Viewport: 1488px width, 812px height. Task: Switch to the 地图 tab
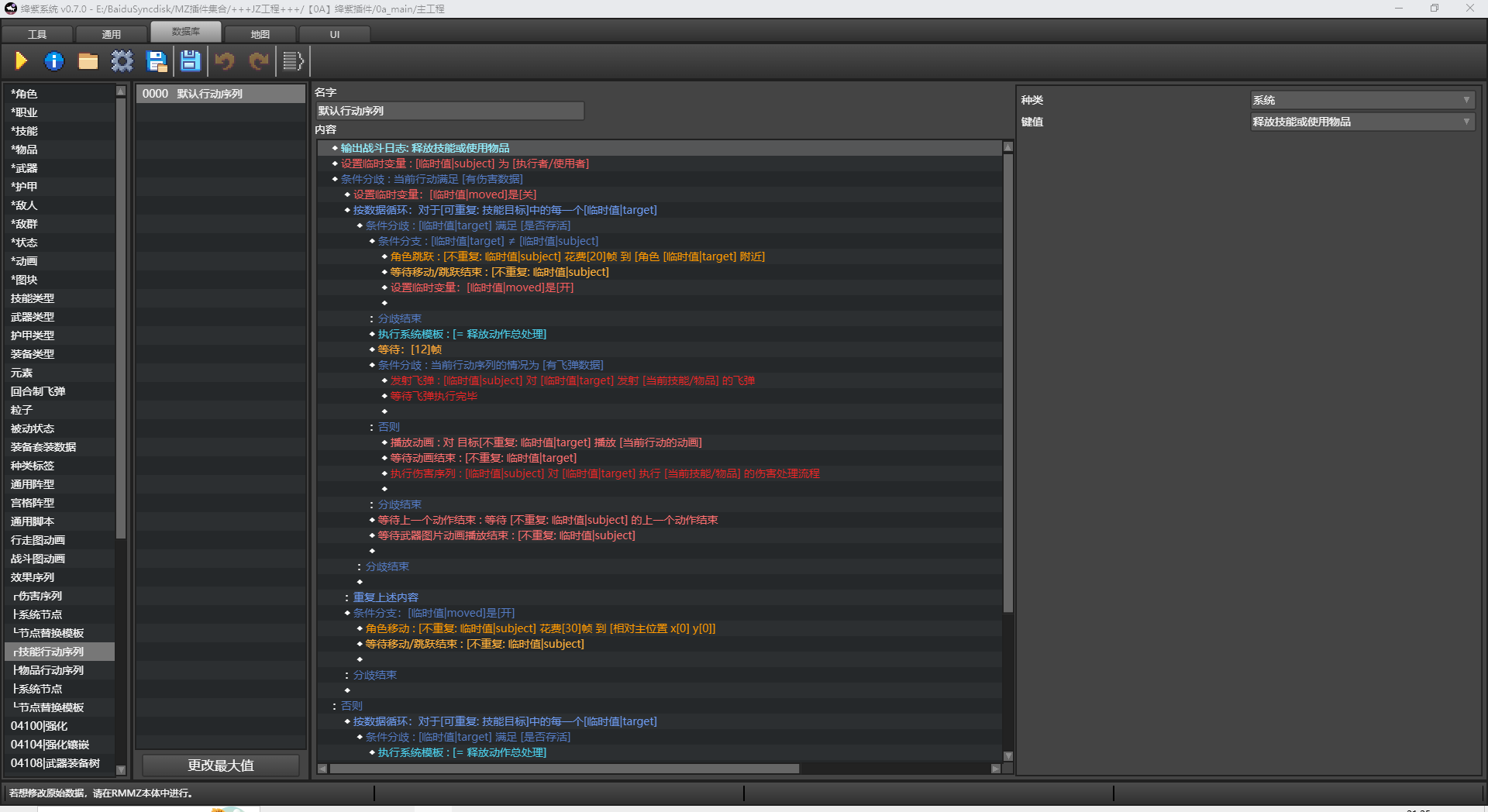pyautogui.click(x=260, y=34)
